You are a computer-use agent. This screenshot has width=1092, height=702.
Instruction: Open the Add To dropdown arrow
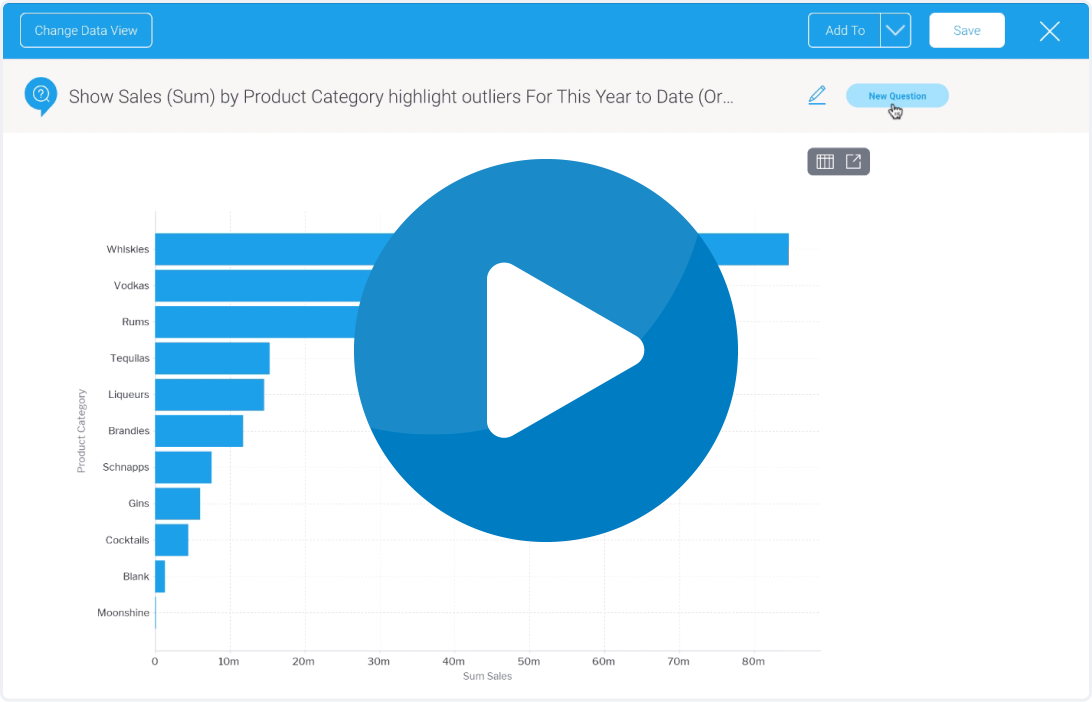click(x=896, y=31)
